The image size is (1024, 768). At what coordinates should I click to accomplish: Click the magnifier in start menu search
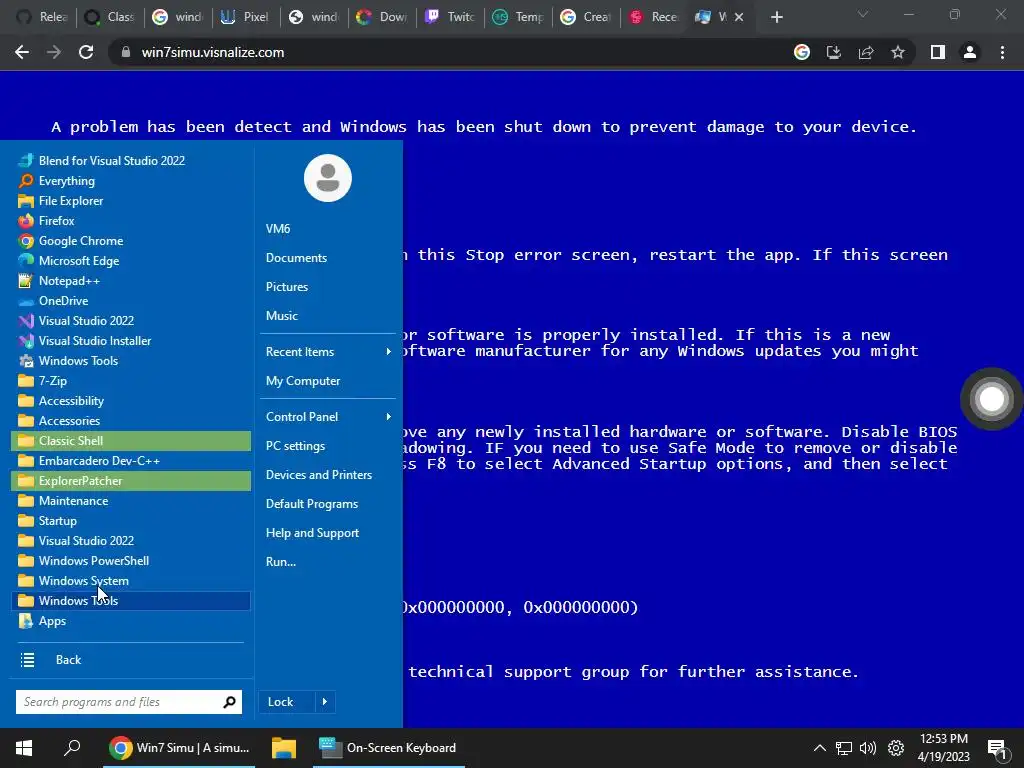(x=229, y=702)
